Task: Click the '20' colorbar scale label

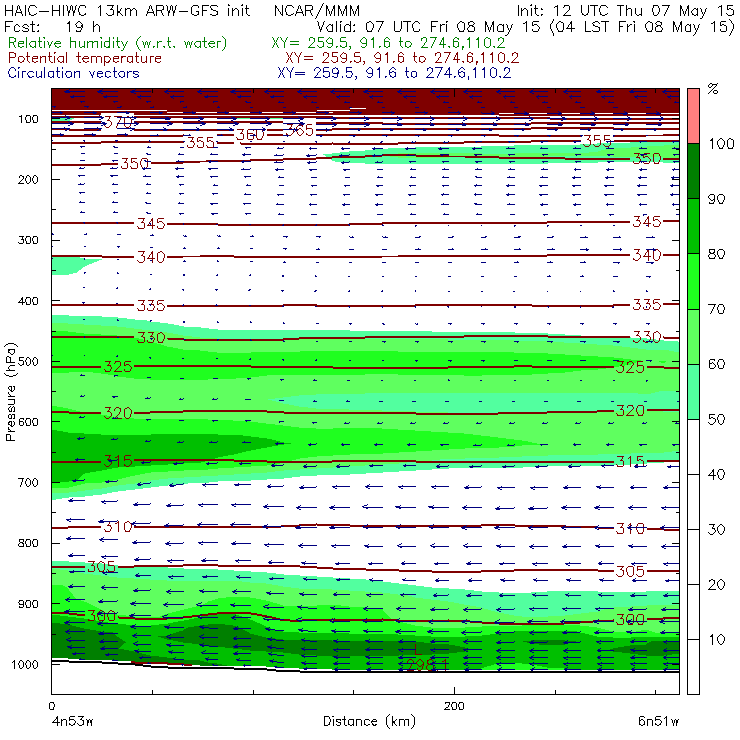Action: click(x=716, y=585)
